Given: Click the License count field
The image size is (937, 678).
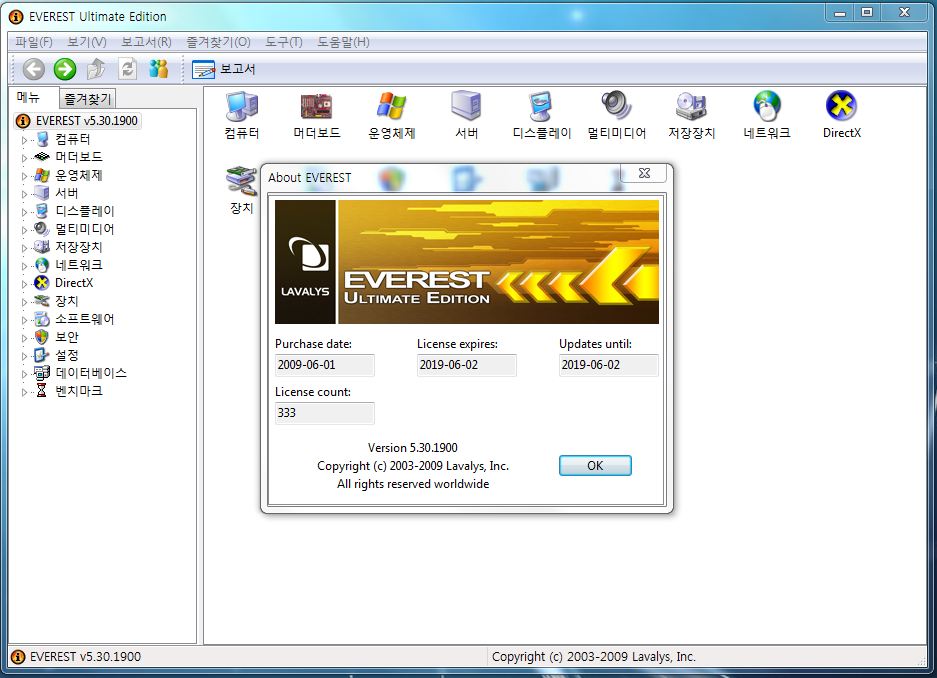Looking at the screenshot, I should tap(324, 413).
